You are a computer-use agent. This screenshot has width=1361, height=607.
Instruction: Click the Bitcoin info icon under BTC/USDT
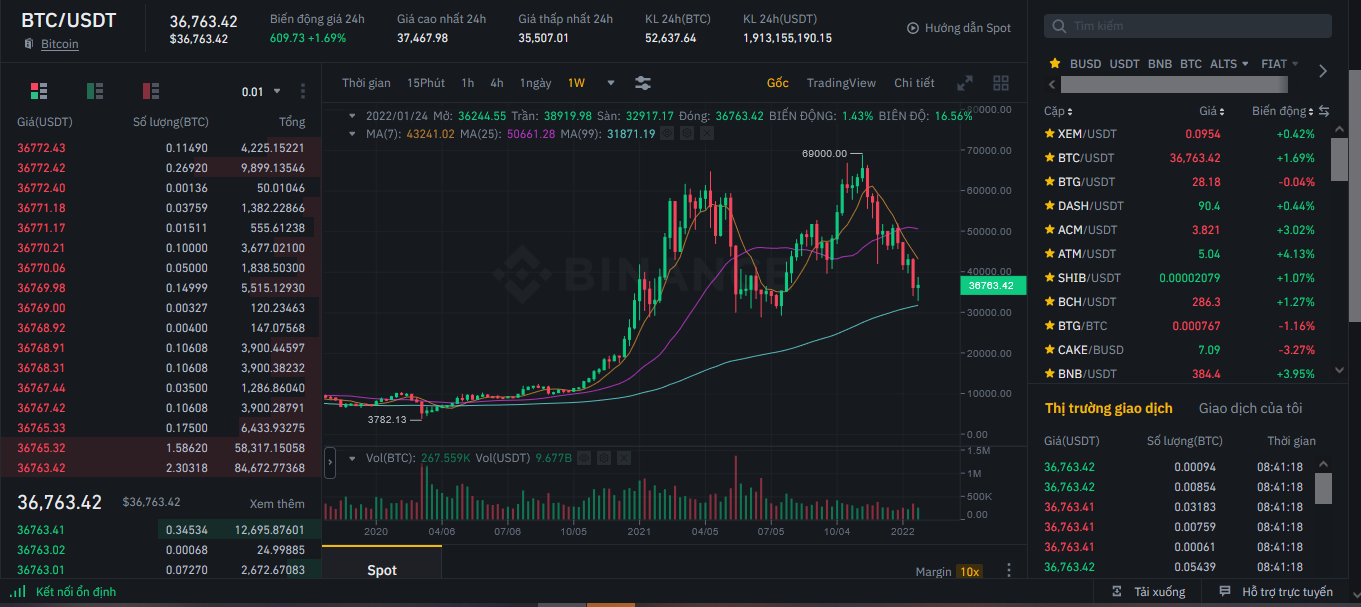tap(29, 44)
